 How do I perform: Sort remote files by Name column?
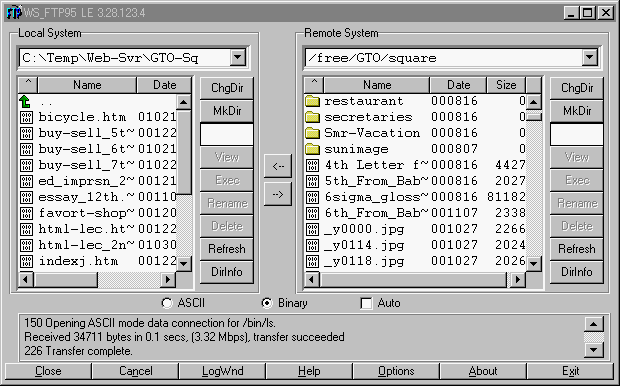point(377,85)
